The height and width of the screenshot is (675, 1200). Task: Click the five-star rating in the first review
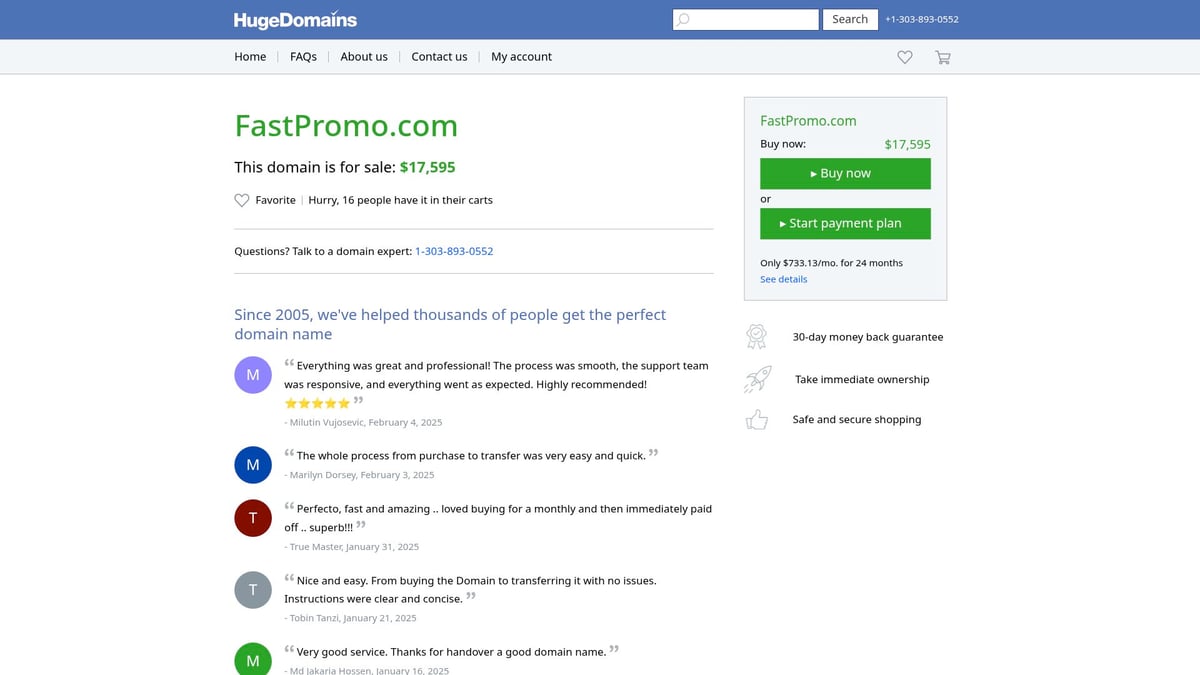317,403
